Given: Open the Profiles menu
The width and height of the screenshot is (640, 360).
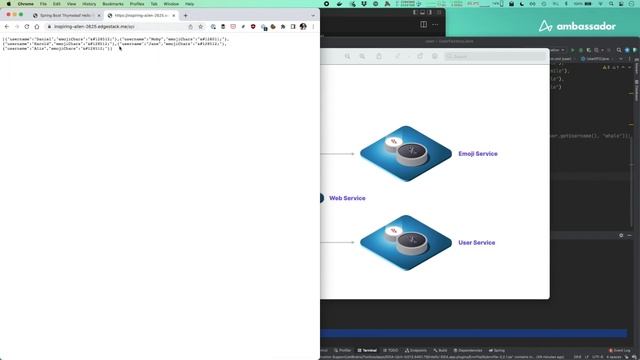Looking at the screenshot, I should (137, 4).
